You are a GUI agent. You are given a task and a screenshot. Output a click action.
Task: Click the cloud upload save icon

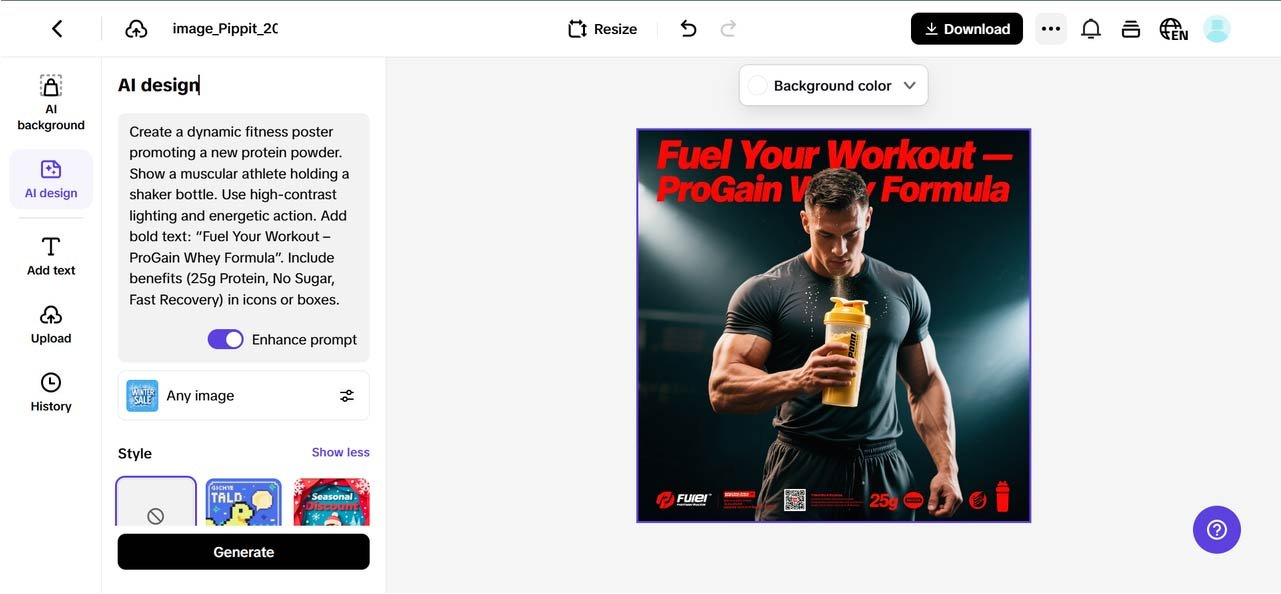point(136,29)
